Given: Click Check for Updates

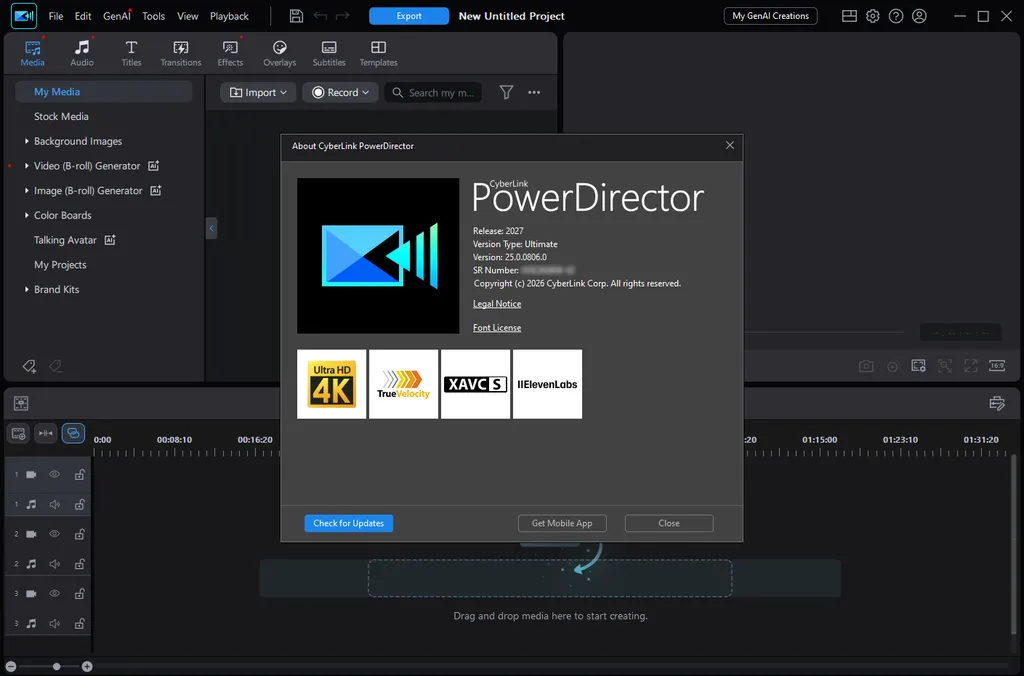Looking at the screenshot, I should [349, 523].
